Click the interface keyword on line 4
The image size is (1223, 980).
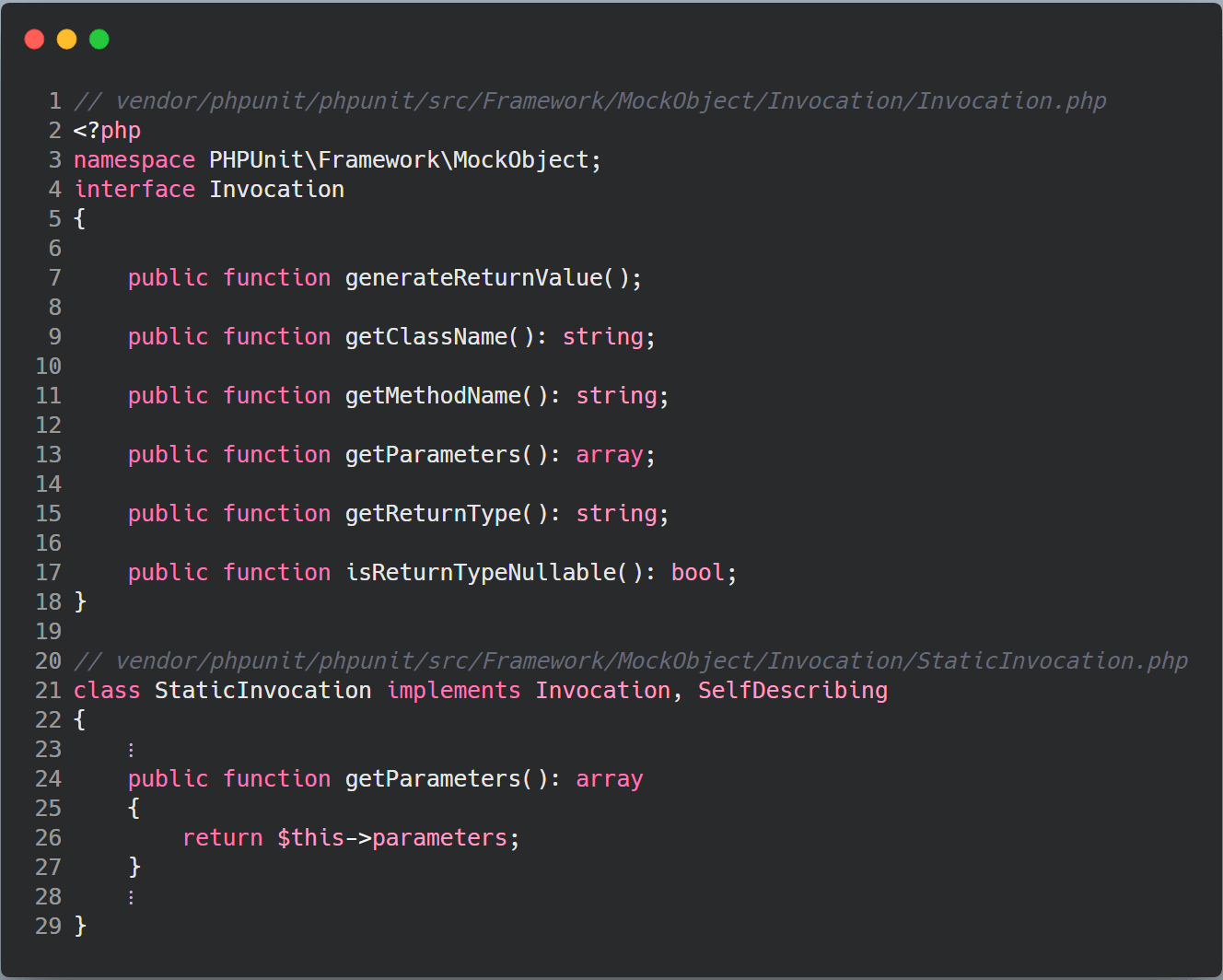click(x=134, y=190)
